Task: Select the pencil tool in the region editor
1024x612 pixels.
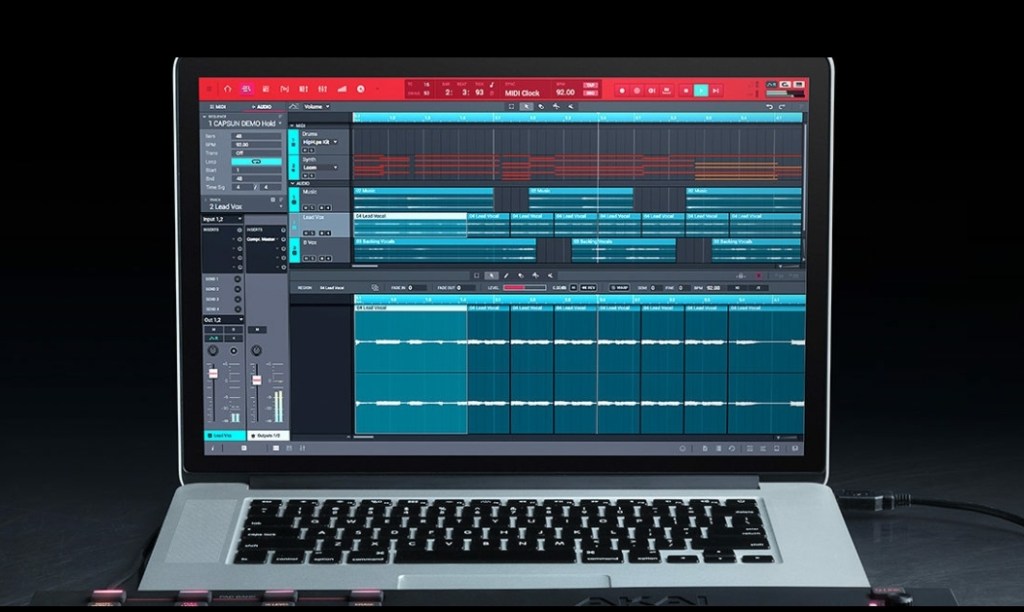Action: click(x=506, y=274)
